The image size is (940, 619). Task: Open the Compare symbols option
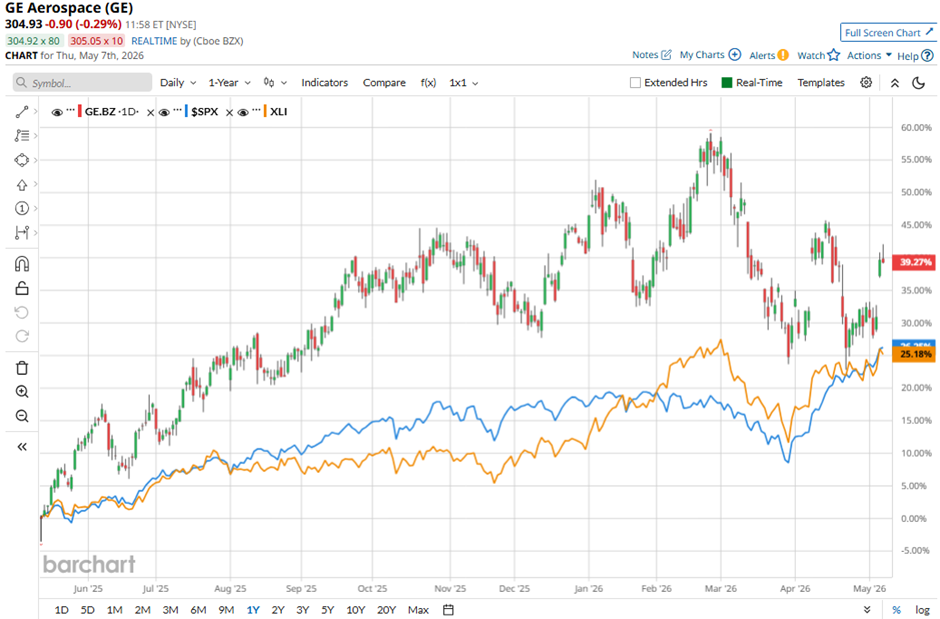(x=384, y=83)
